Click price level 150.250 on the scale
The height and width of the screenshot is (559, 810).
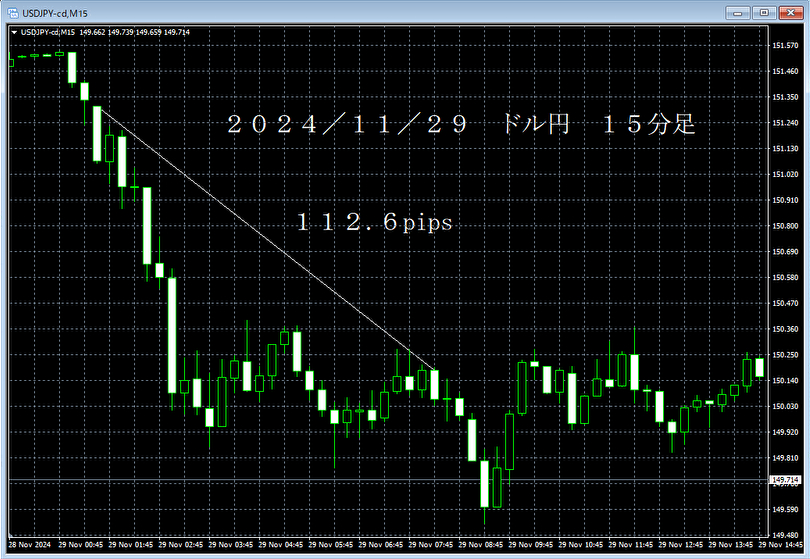(x=785, y=355)
